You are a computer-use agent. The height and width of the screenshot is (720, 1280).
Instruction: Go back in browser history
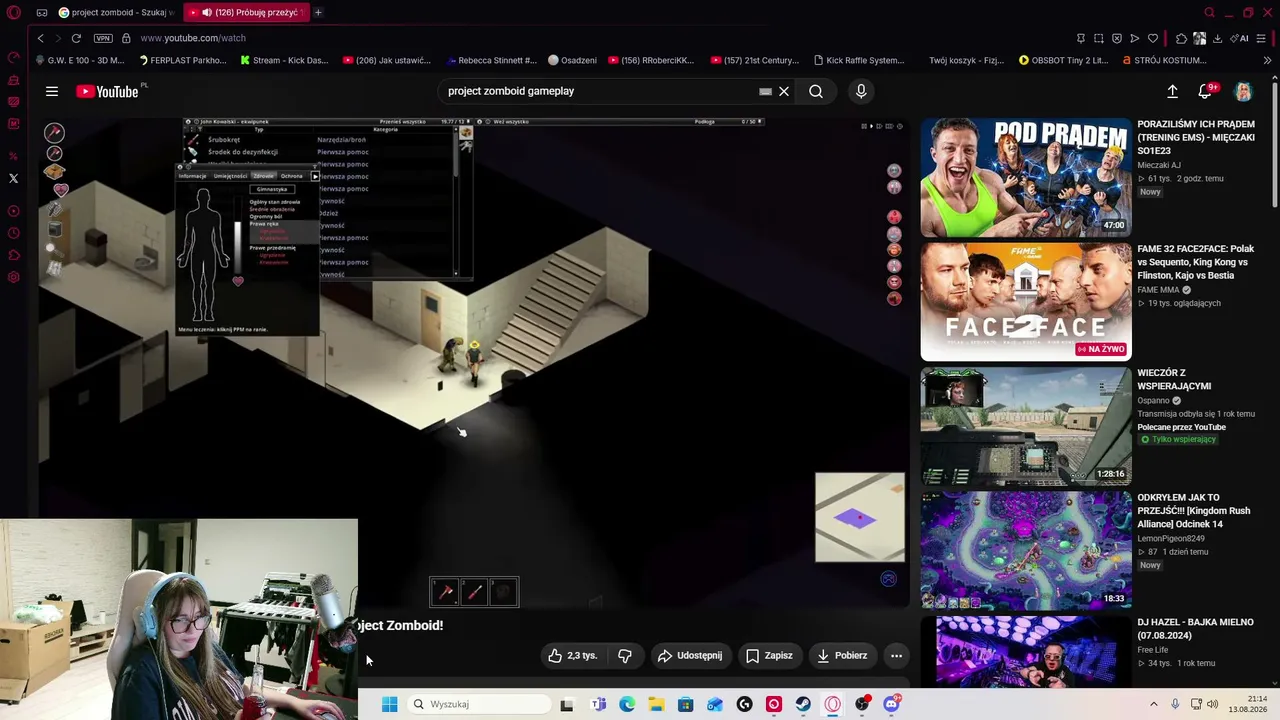point(40,38)
